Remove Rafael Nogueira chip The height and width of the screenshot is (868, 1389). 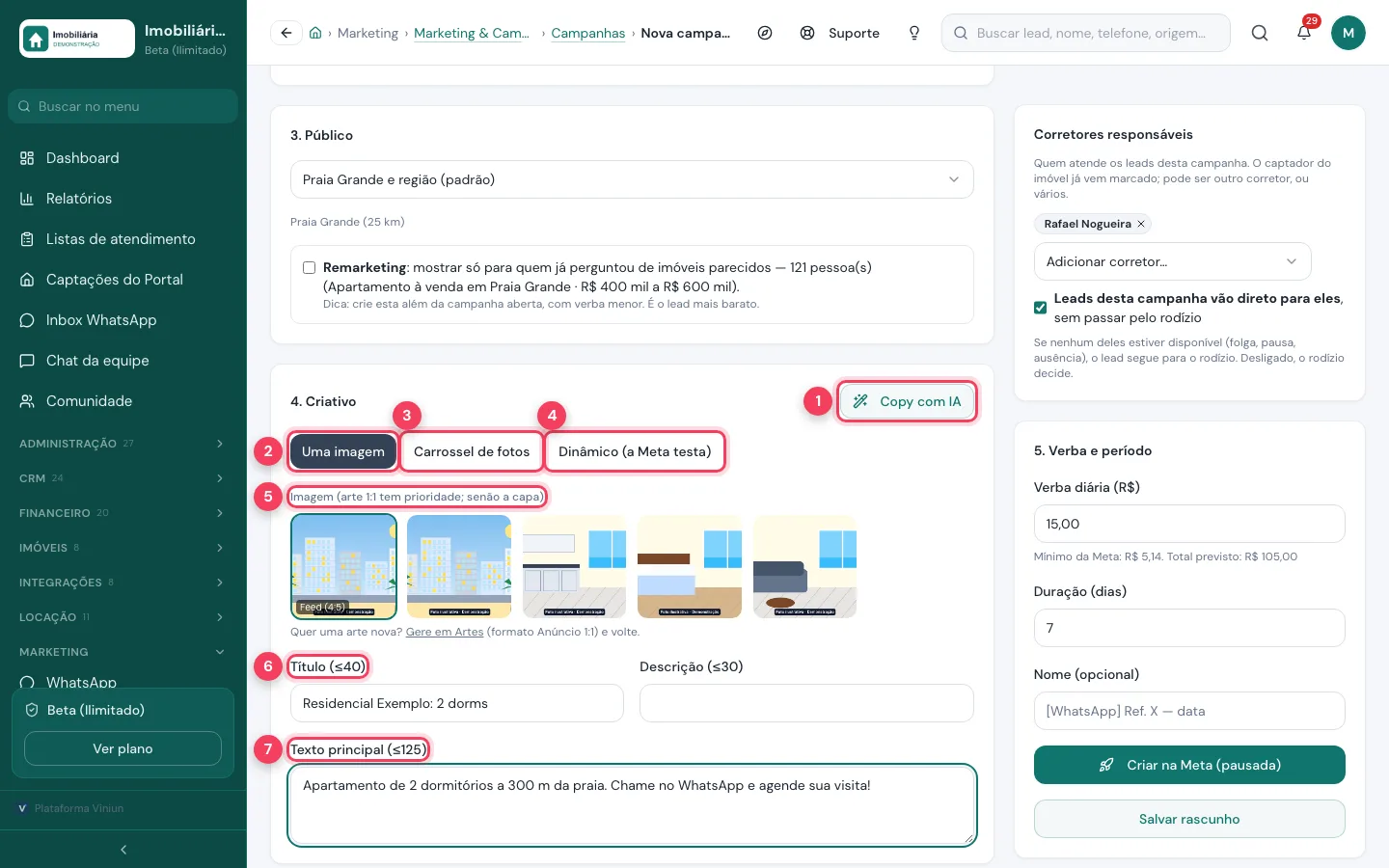1141,224
